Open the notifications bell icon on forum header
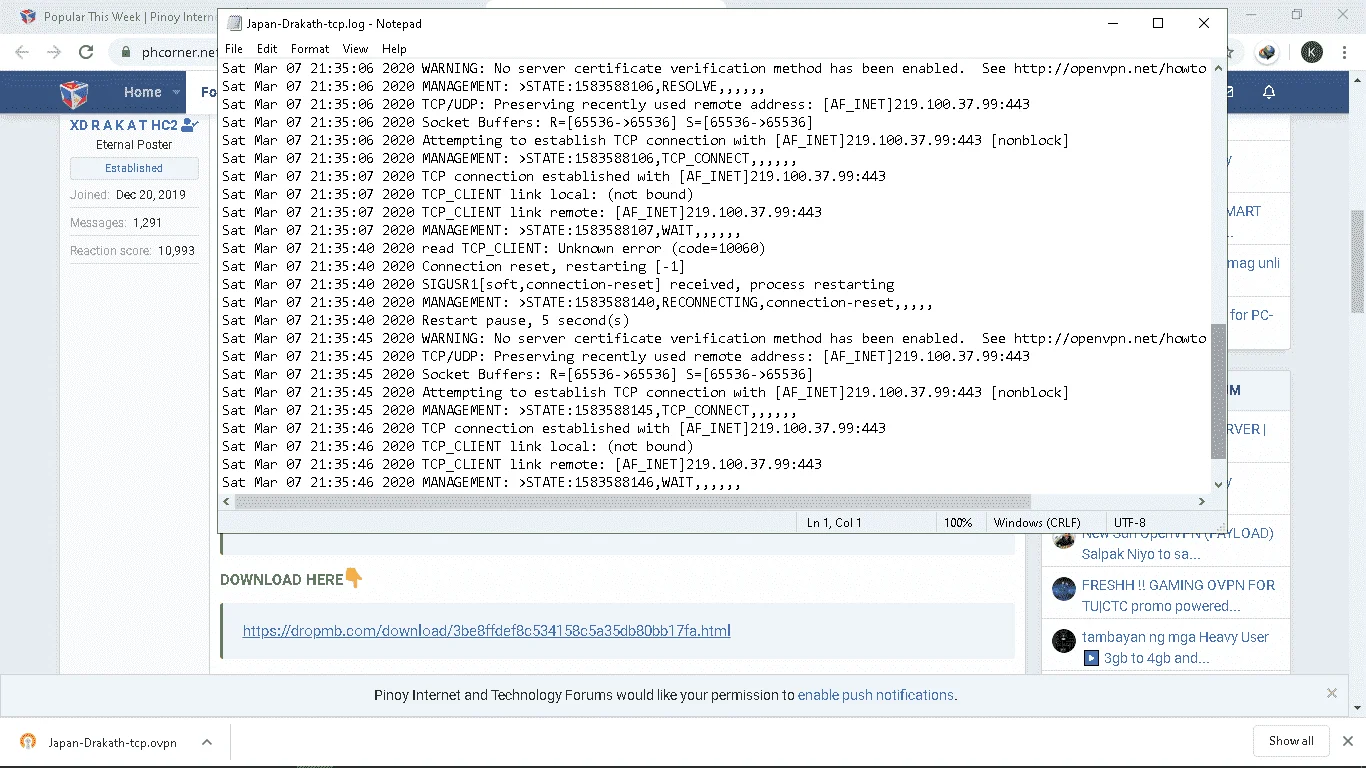1366x768 pixels. click(1269, 92)
